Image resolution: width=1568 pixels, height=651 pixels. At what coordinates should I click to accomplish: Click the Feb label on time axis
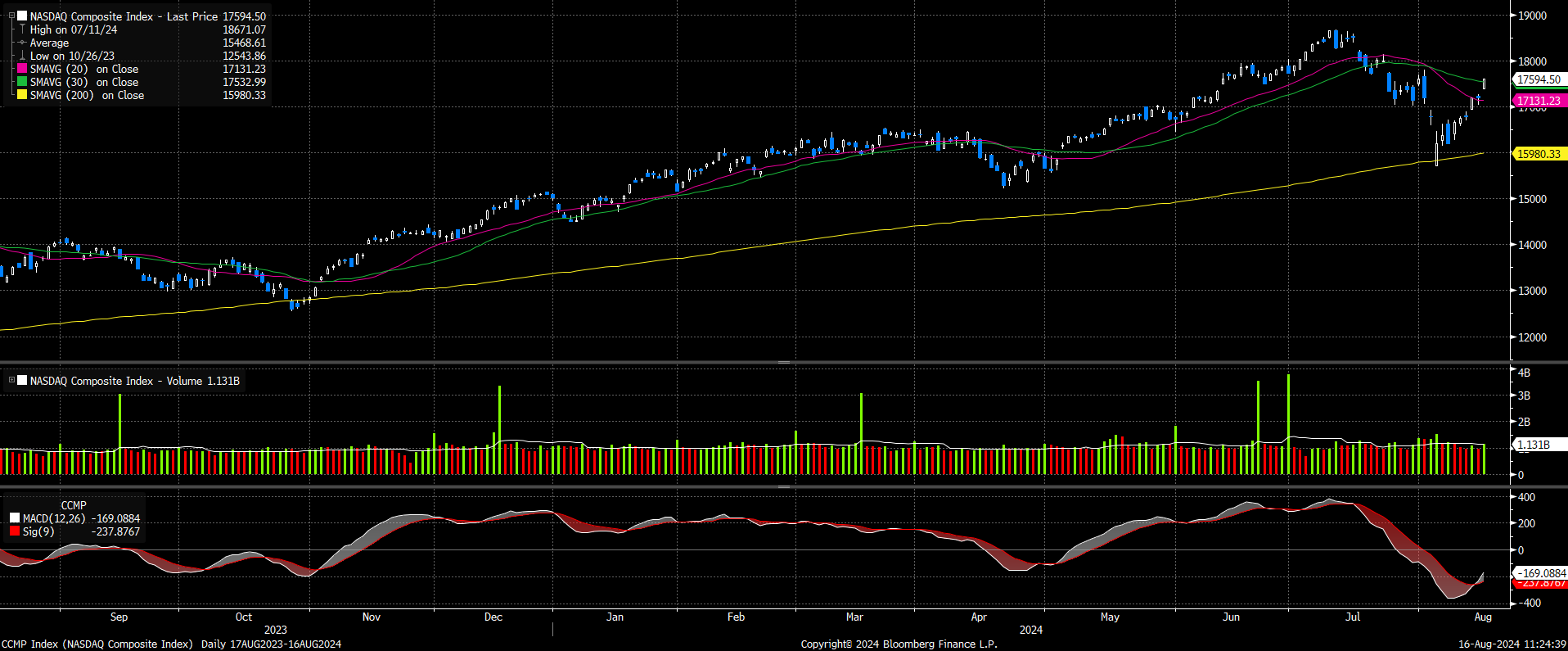click(x=736, y=617)
